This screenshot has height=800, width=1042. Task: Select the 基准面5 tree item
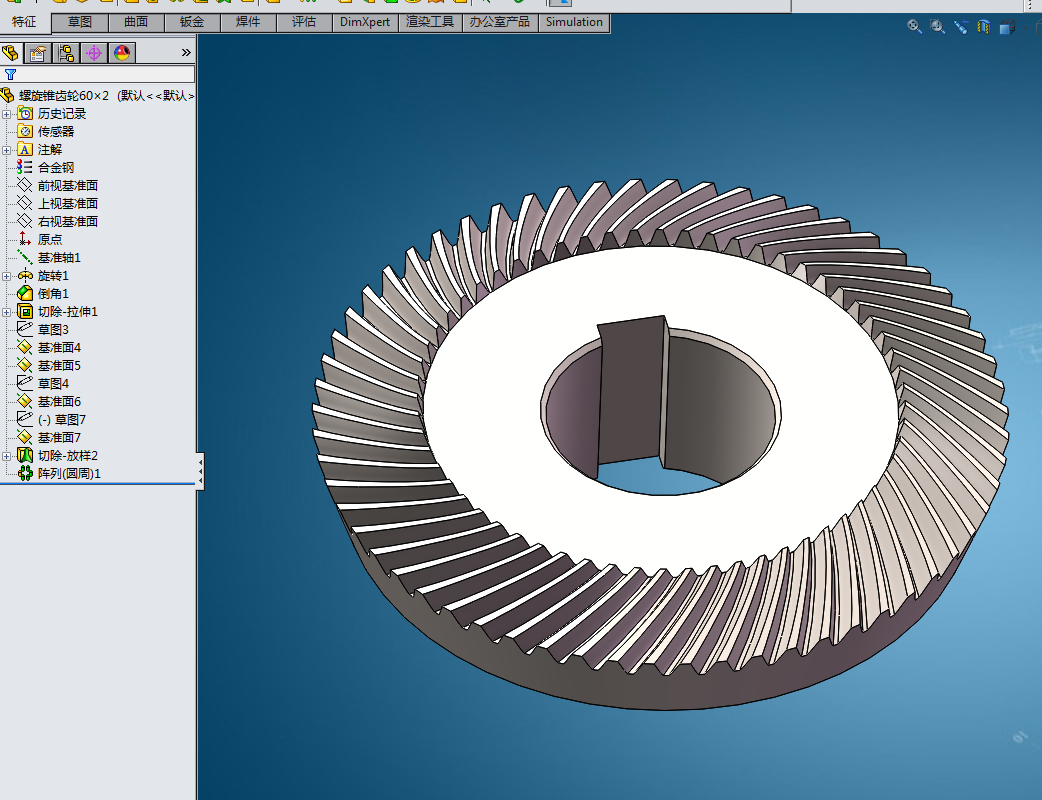[58, 365]
